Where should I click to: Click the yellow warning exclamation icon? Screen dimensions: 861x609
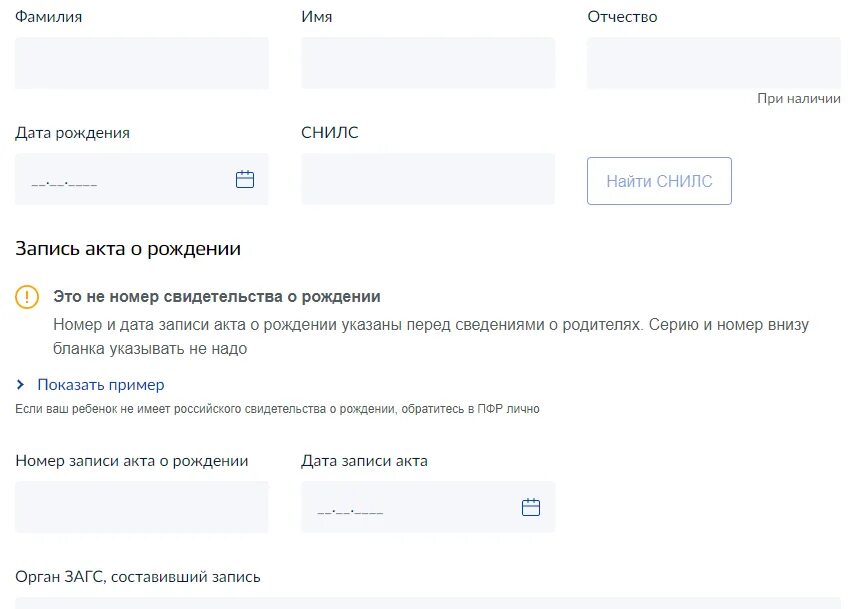[27, 297]
